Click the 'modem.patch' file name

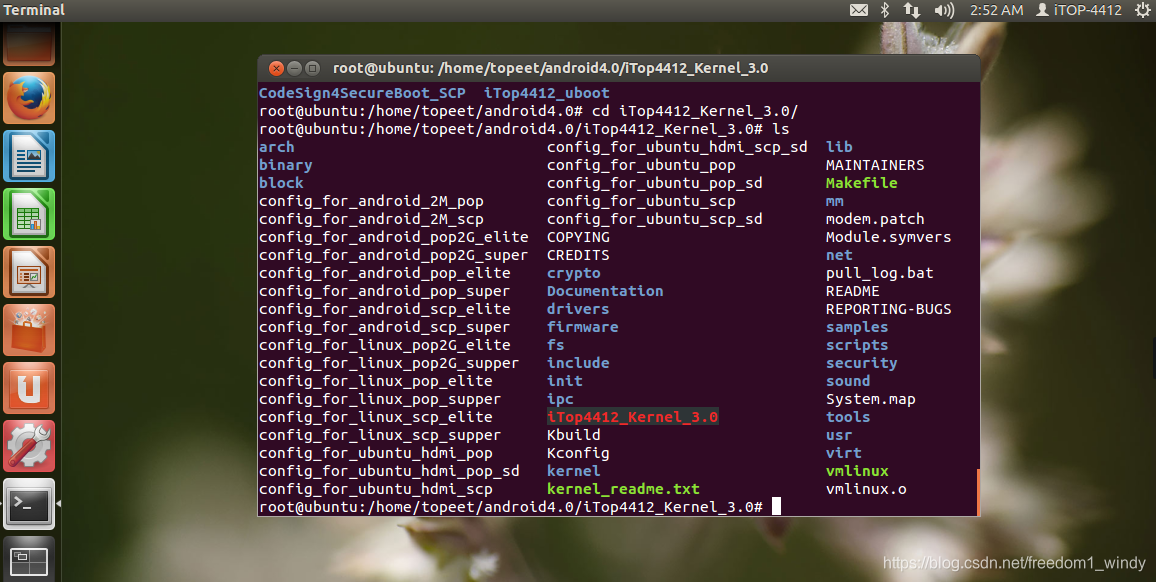pyautogui.click(x=874, y=219)
